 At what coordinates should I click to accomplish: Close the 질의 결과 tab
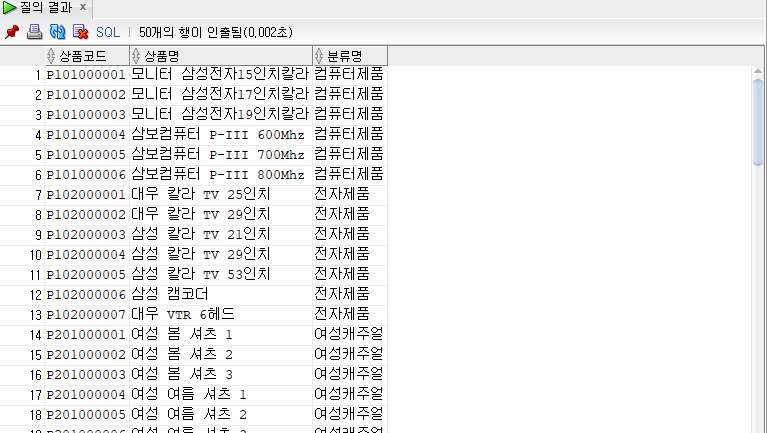point(83,7)
